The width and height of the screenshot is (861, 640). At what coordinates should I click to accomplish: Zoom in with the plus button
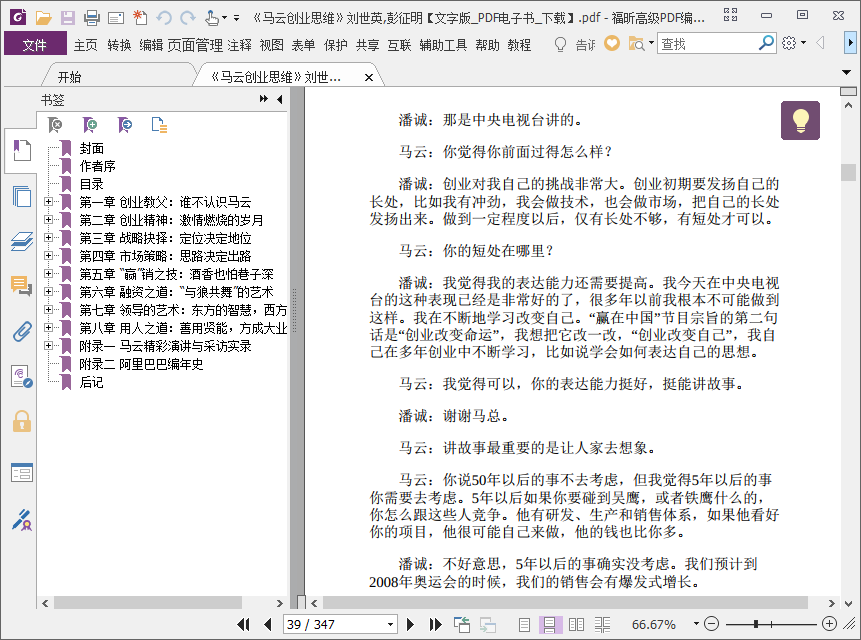829,624
